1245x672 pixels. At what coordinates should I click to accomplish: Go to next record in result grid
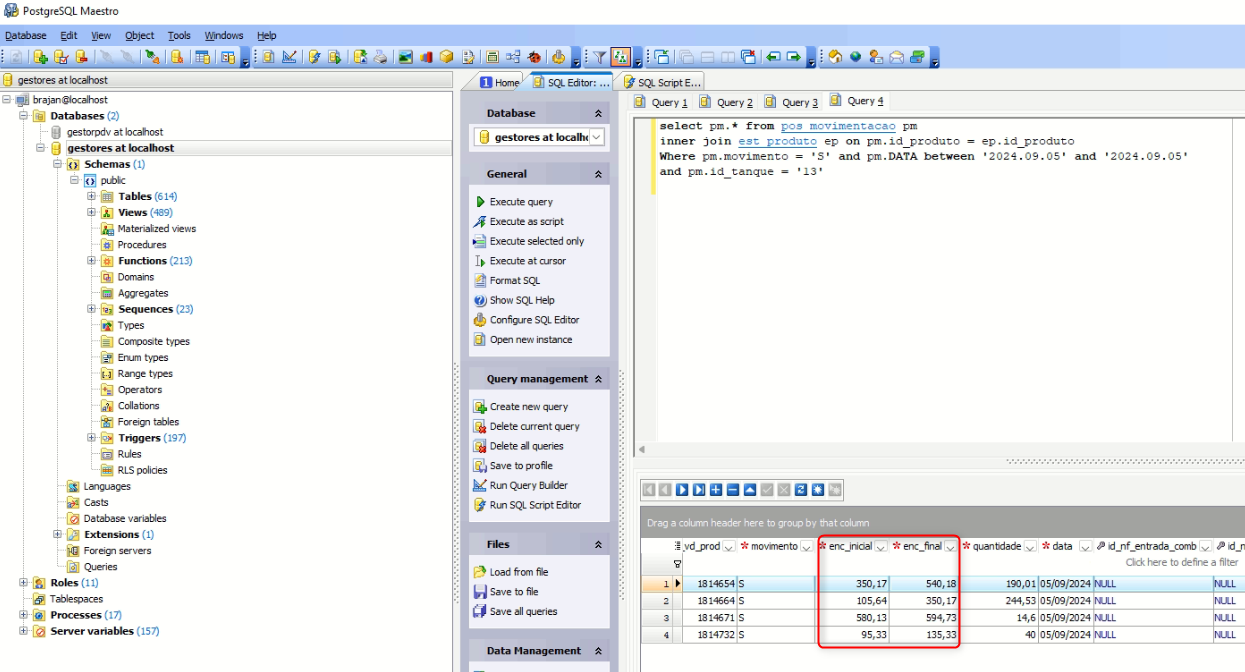point(682,490)
